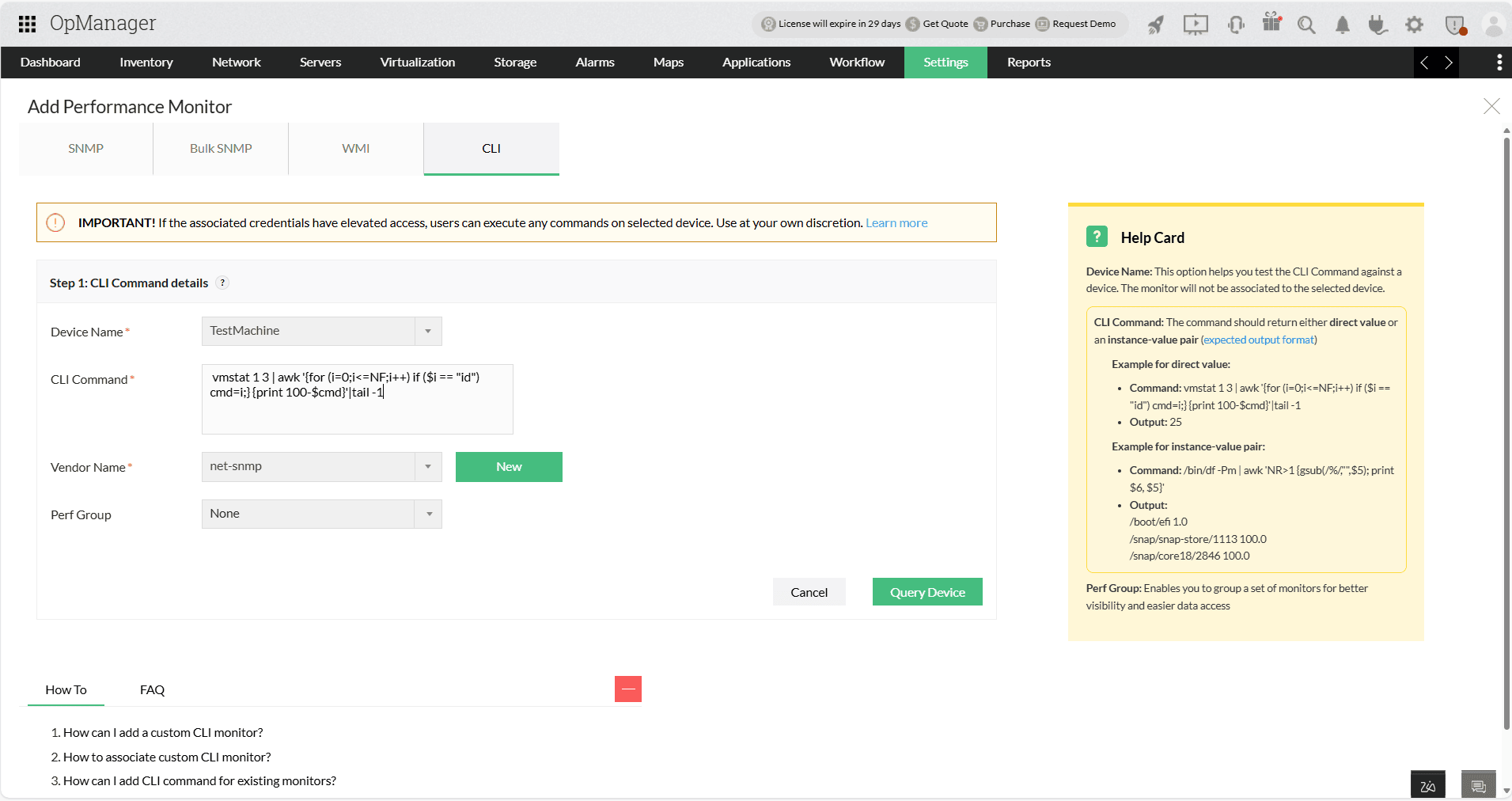The width and height of the screenshot is (1512, 801).
Task: Open the Vendor Name dropdown
Action: point(428,466)
